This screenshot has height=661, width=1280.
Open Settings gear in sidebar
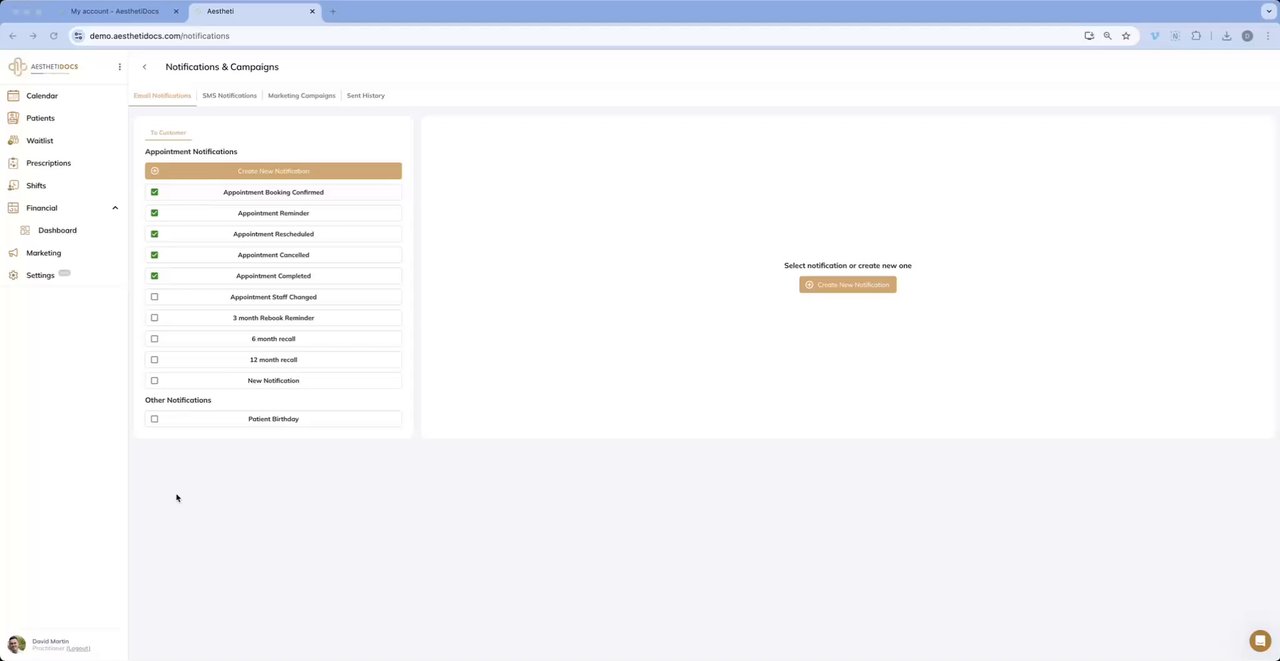click(13, 275)
